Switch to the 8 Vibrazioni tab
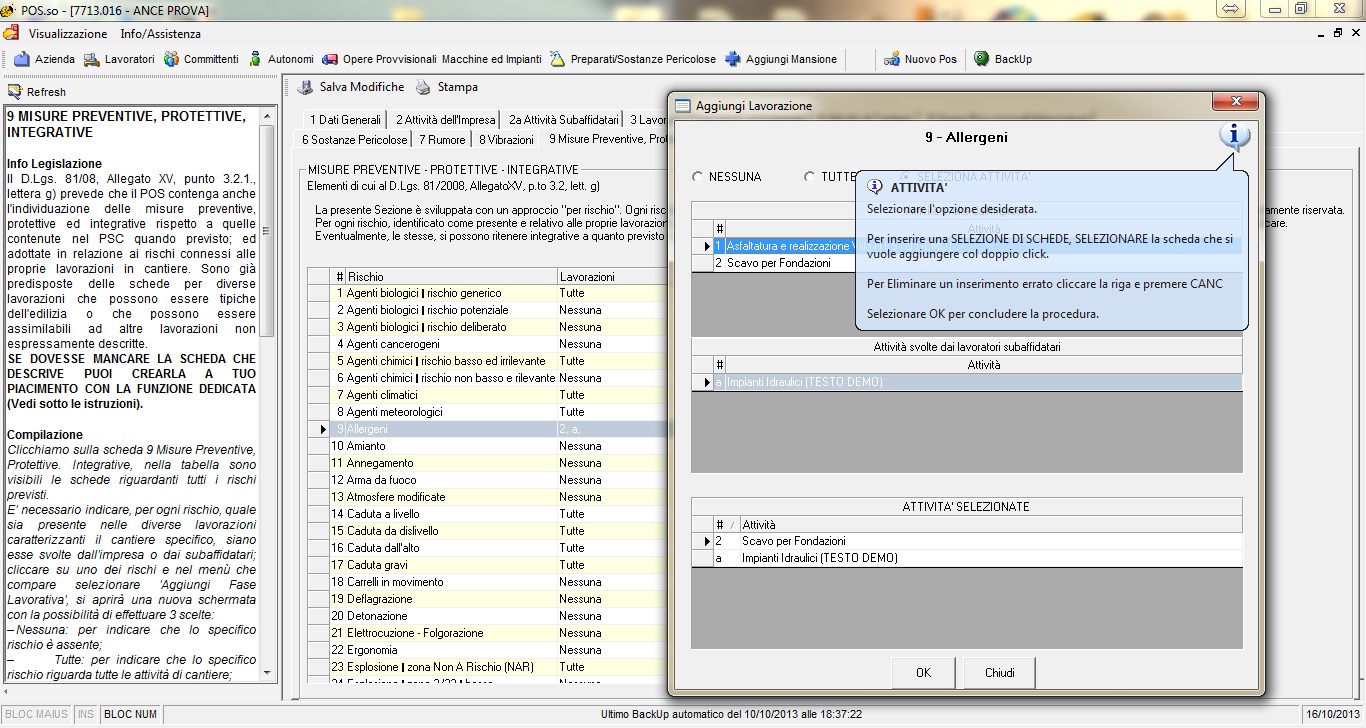The height and width of the screenshot is (728, 1366). pos(506,139)
